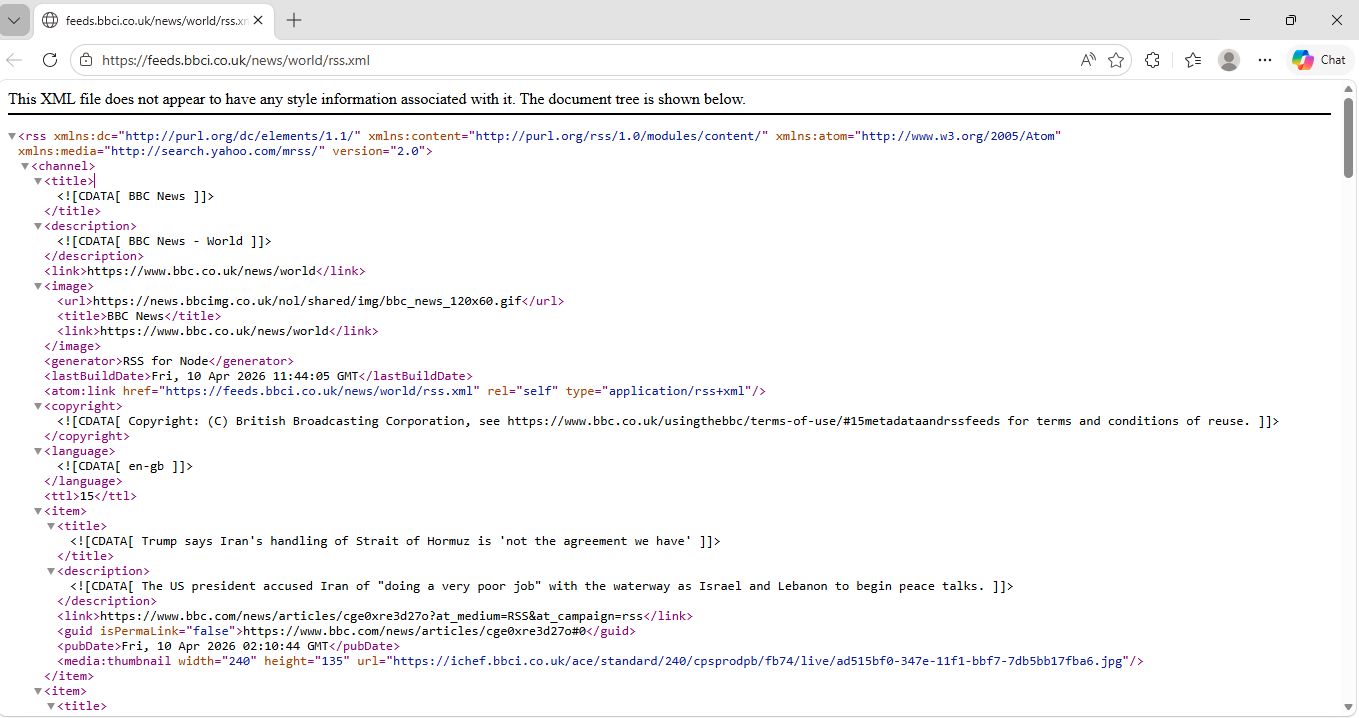Click the vertical scrollbar thumb

(1348, 138)
